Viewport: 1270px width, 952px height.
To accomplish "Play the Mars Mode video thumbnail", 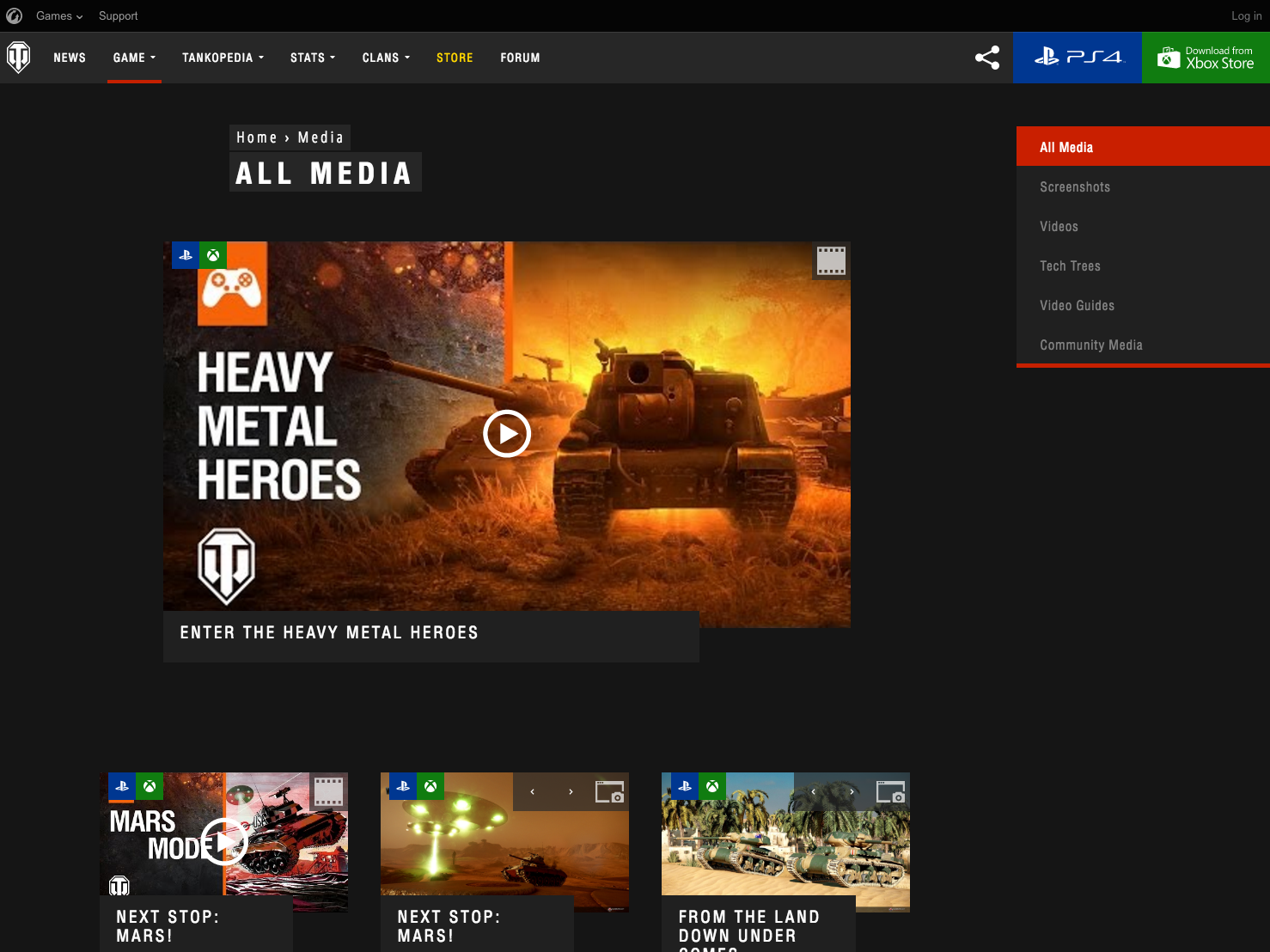I will coord(224,842).
